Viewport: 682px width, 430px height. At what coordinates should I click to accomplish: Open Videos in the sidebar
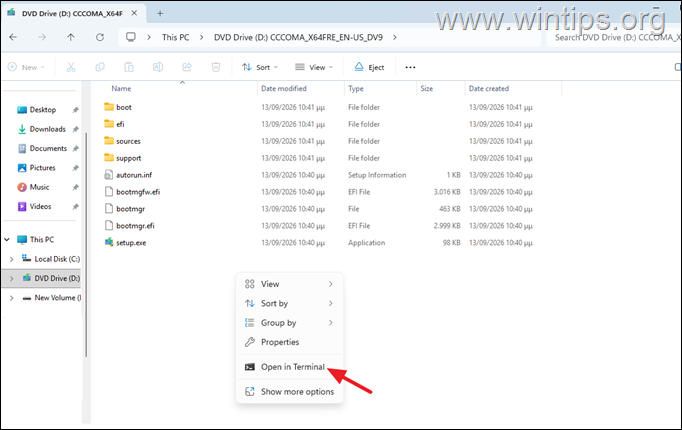pos(40,207)
